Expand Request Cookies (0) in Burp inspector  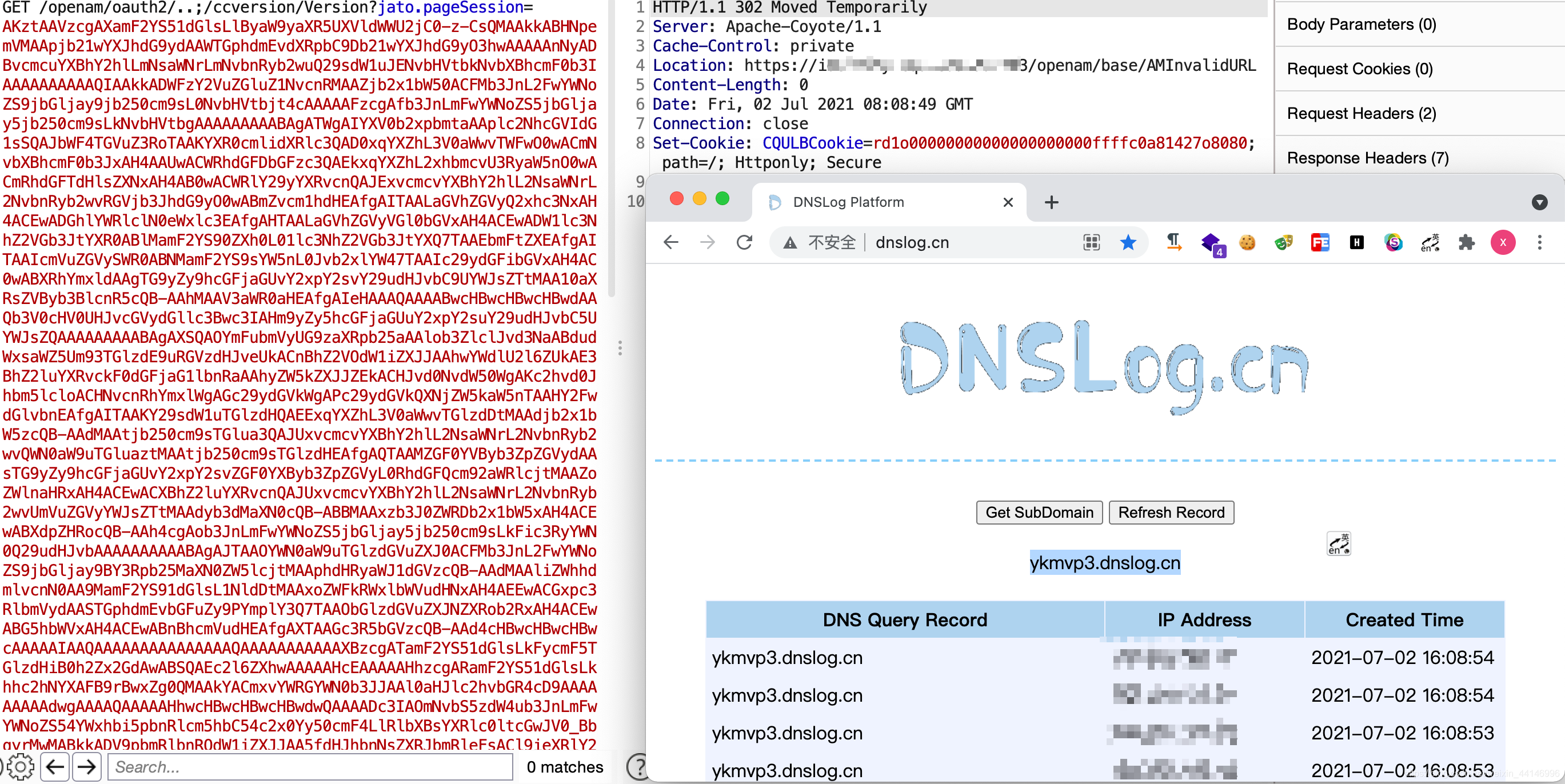[1419, 69]
